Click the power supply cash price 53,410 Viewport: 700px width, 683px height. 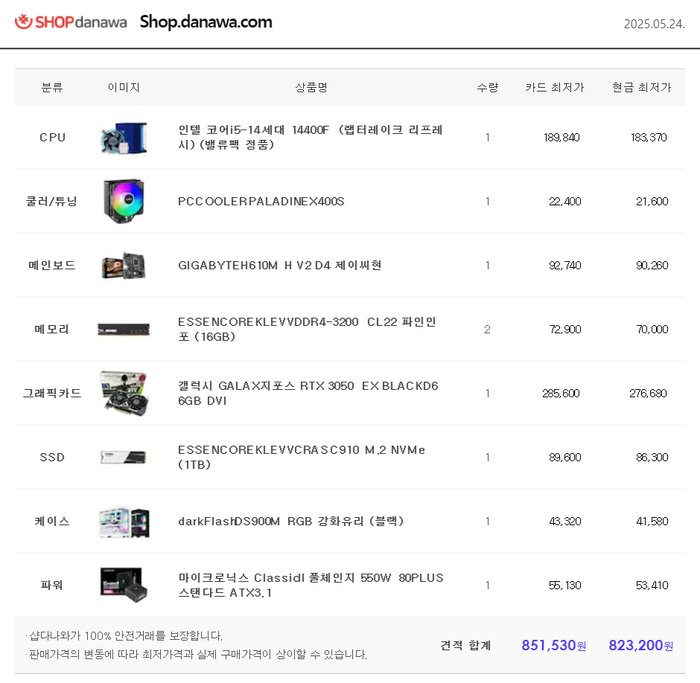[x=652, y=585]
